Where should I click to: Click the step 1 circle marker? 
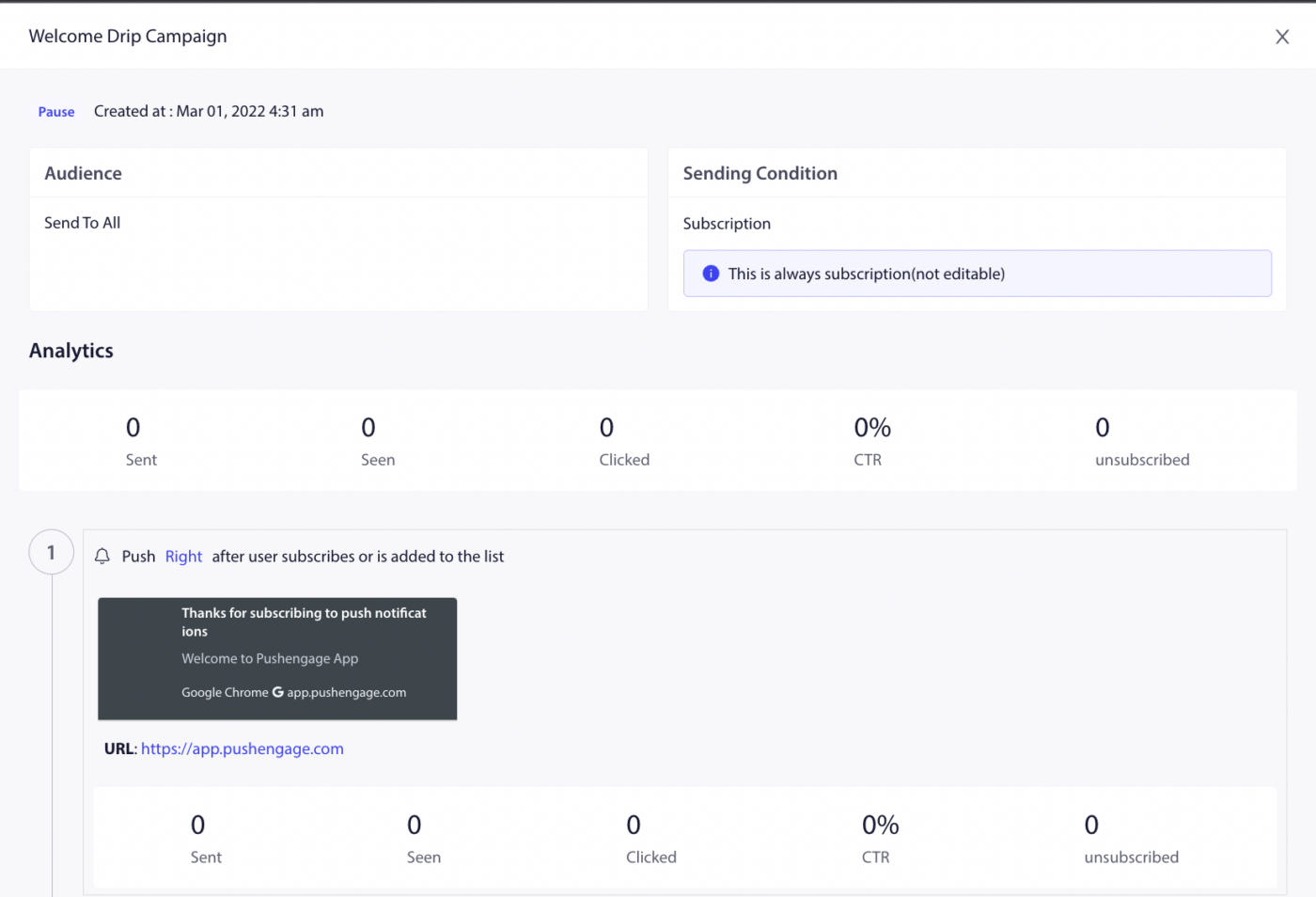(x=51, y=553)
